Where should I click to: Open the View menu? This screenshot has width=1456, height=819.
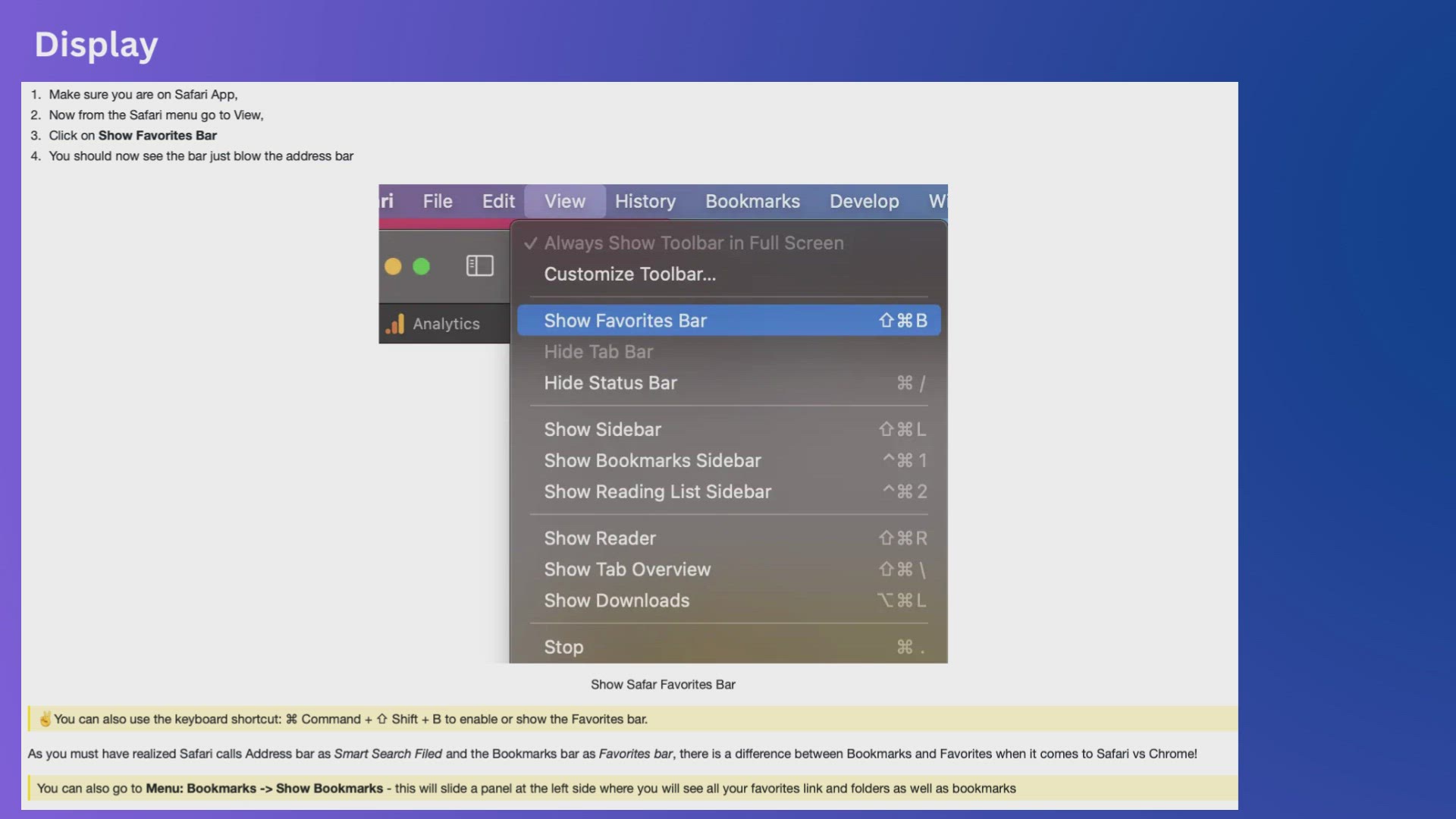[x=565, y=201]
